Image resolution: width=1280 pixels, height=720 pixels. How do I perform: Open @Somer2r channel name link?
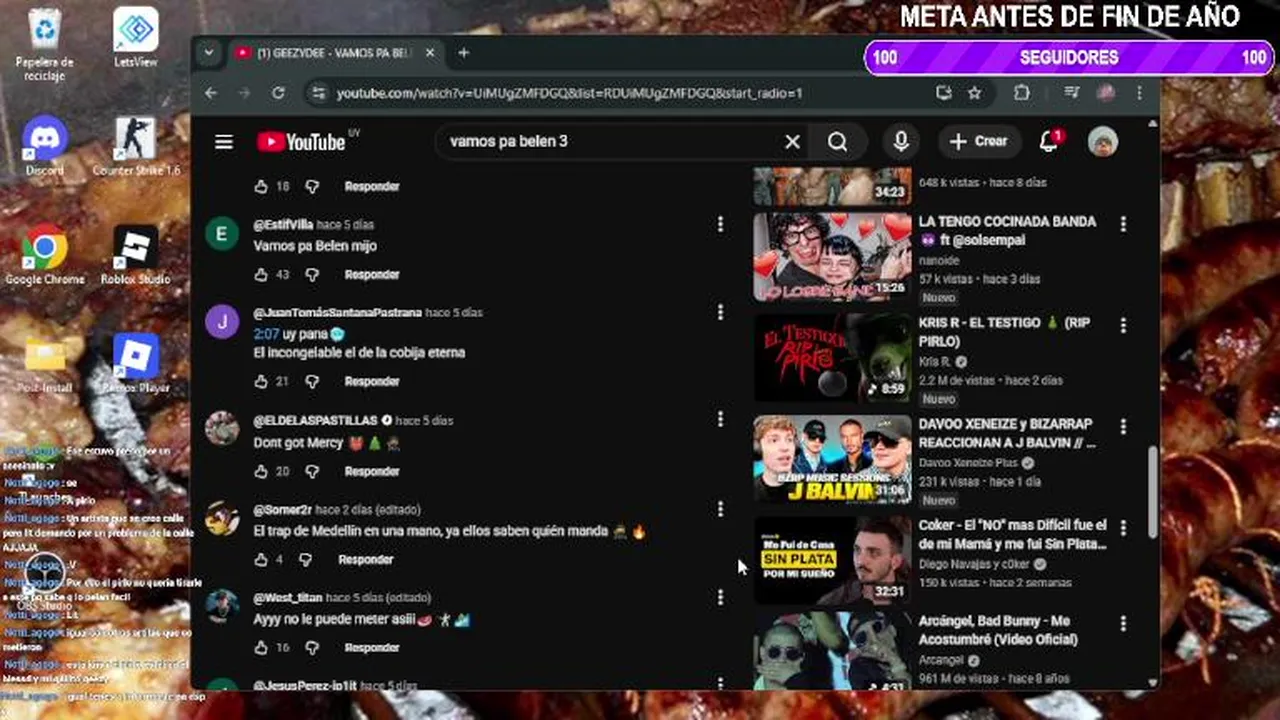click(282, 509)
